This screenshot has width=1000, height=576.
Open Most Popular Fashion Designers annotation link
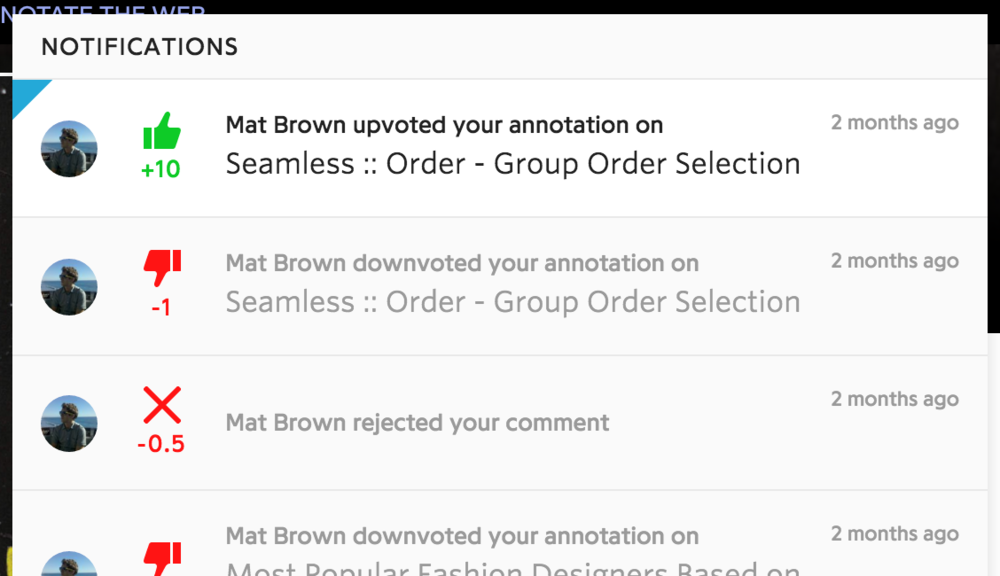coord(513,568)
